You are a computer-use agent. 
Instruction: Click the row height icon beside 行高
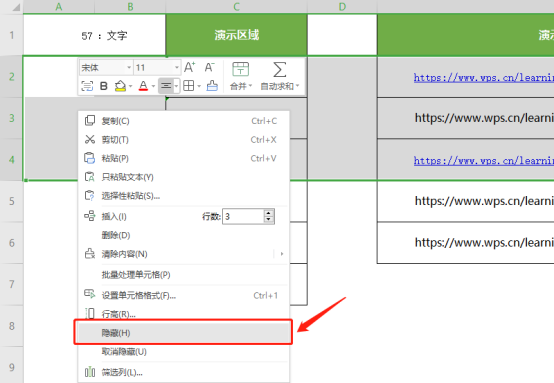point(90,313)
